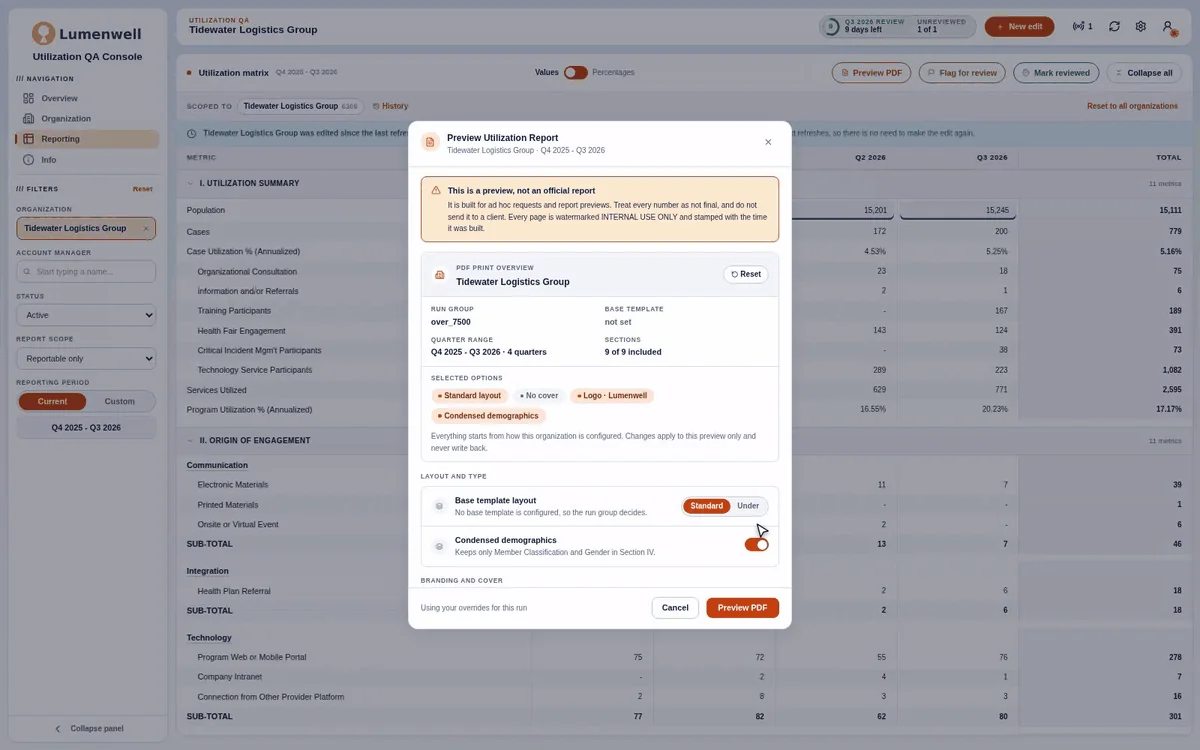Click the Account Manager name input field
The height and width of the screenshot is (750, 1200).
click(86, 272)
